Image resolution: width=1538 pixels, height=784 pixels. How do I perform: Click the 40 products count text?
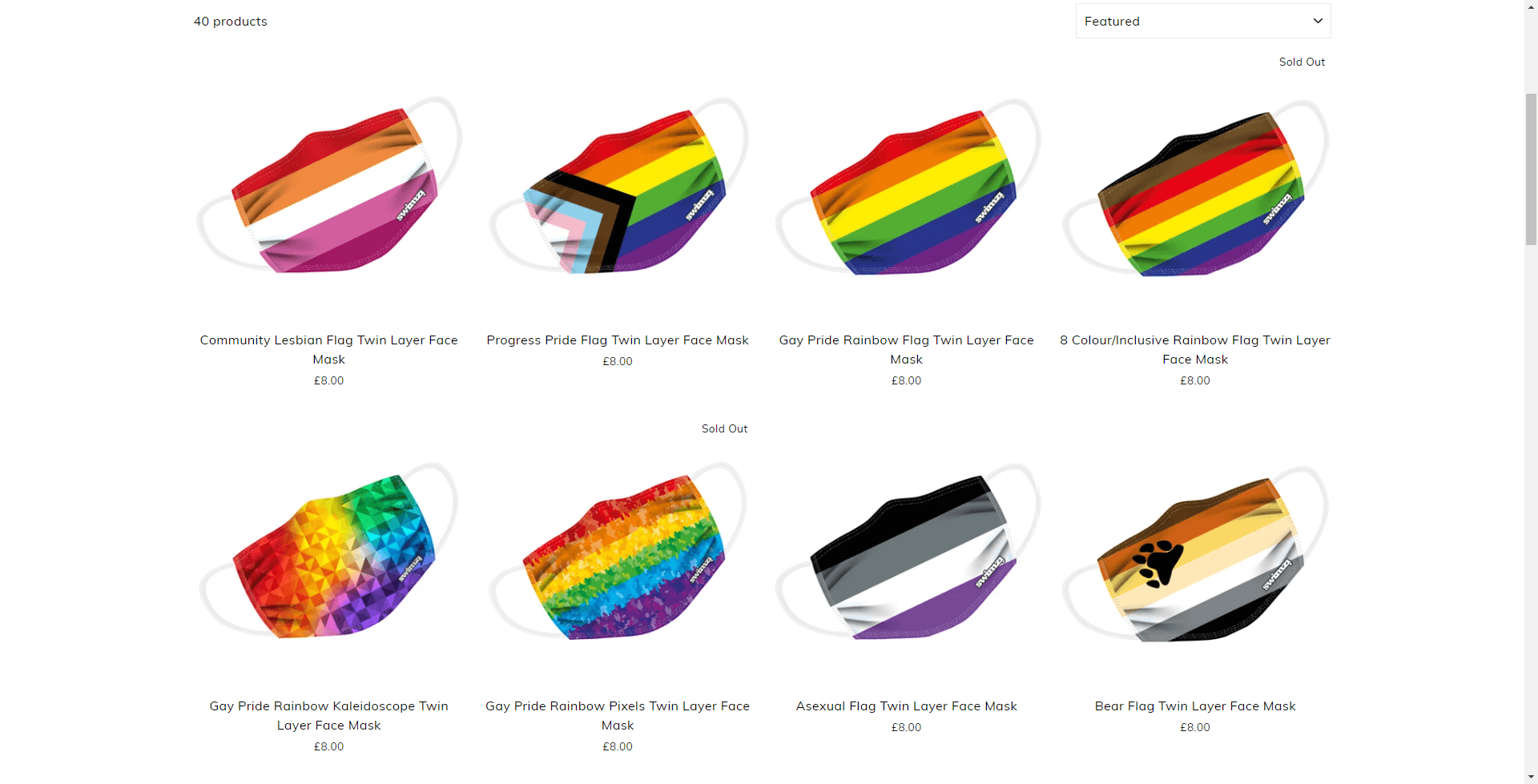pyautogui.click(x=231, y=21)
